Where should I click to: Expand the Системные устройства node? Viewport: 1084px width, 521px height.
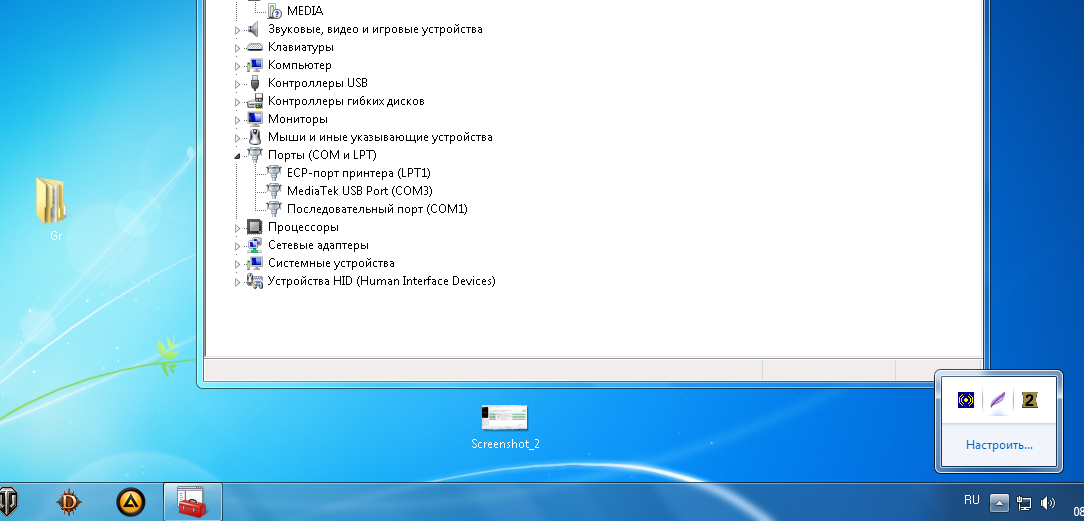pos(237,263)
